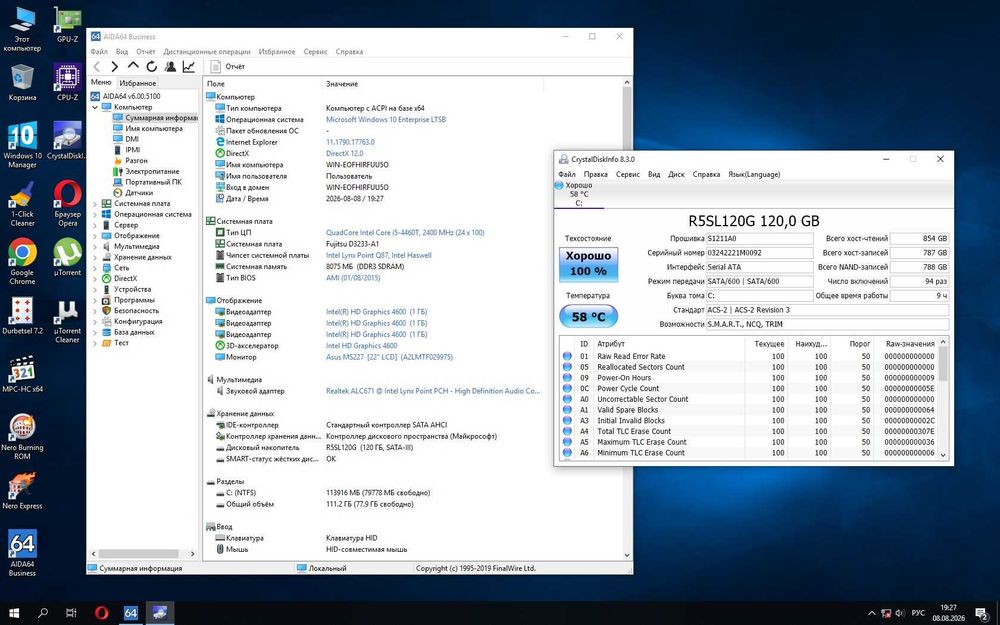Open AIDA64 Сервис menu
Image resolution: width=1000 pixels, height=625 pixels.
click(315, 52)
